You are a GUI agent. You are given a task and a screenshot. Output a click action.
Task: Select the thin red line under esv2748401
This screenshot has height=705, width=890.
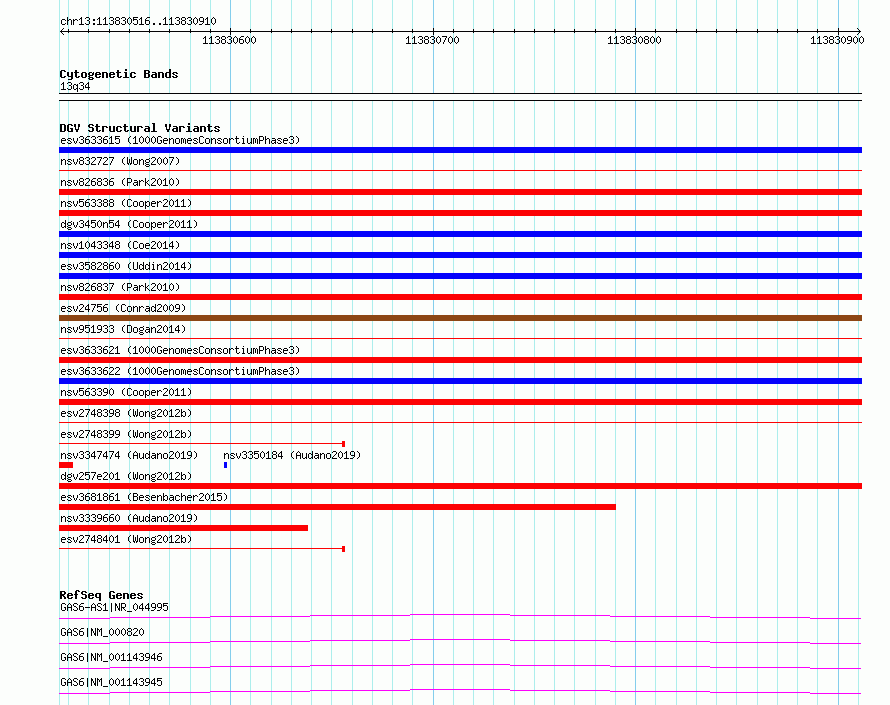(202, 549)
